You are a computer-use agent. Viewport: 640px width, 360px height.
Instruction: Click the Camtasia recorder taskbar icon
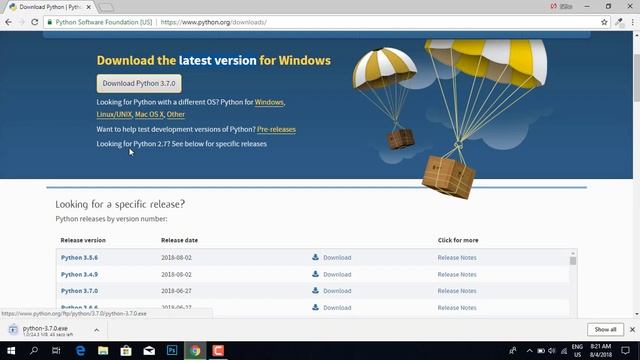(218, 351)
